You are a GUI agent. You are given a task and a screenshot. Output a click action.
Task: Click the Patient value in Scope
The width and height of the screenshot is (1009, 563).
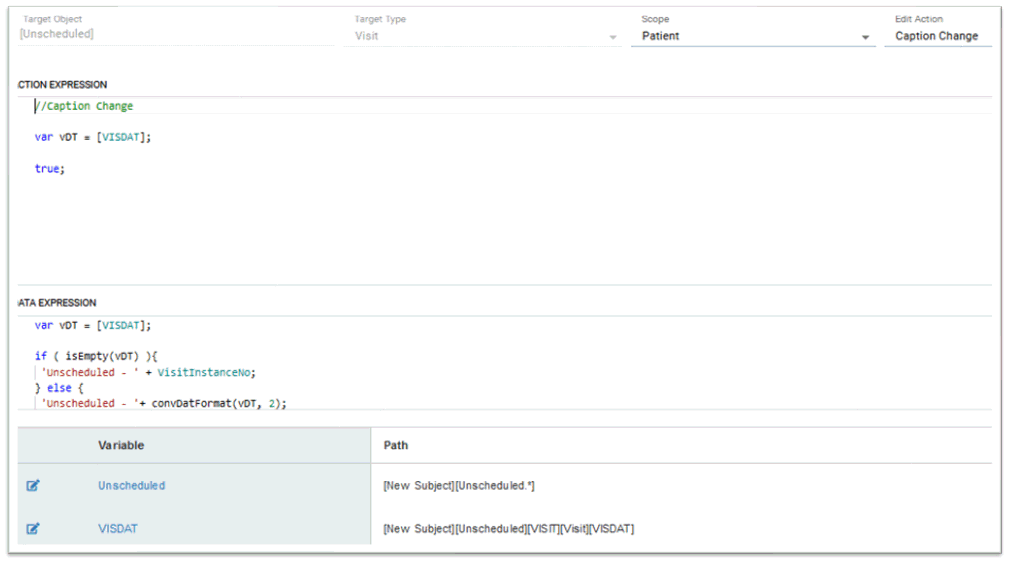pos(660,36)
